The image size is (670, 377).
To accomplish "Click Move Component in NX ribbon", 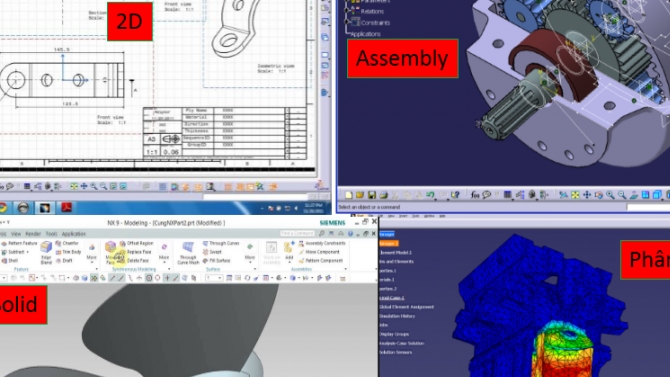I will click(x=319, y=252).
